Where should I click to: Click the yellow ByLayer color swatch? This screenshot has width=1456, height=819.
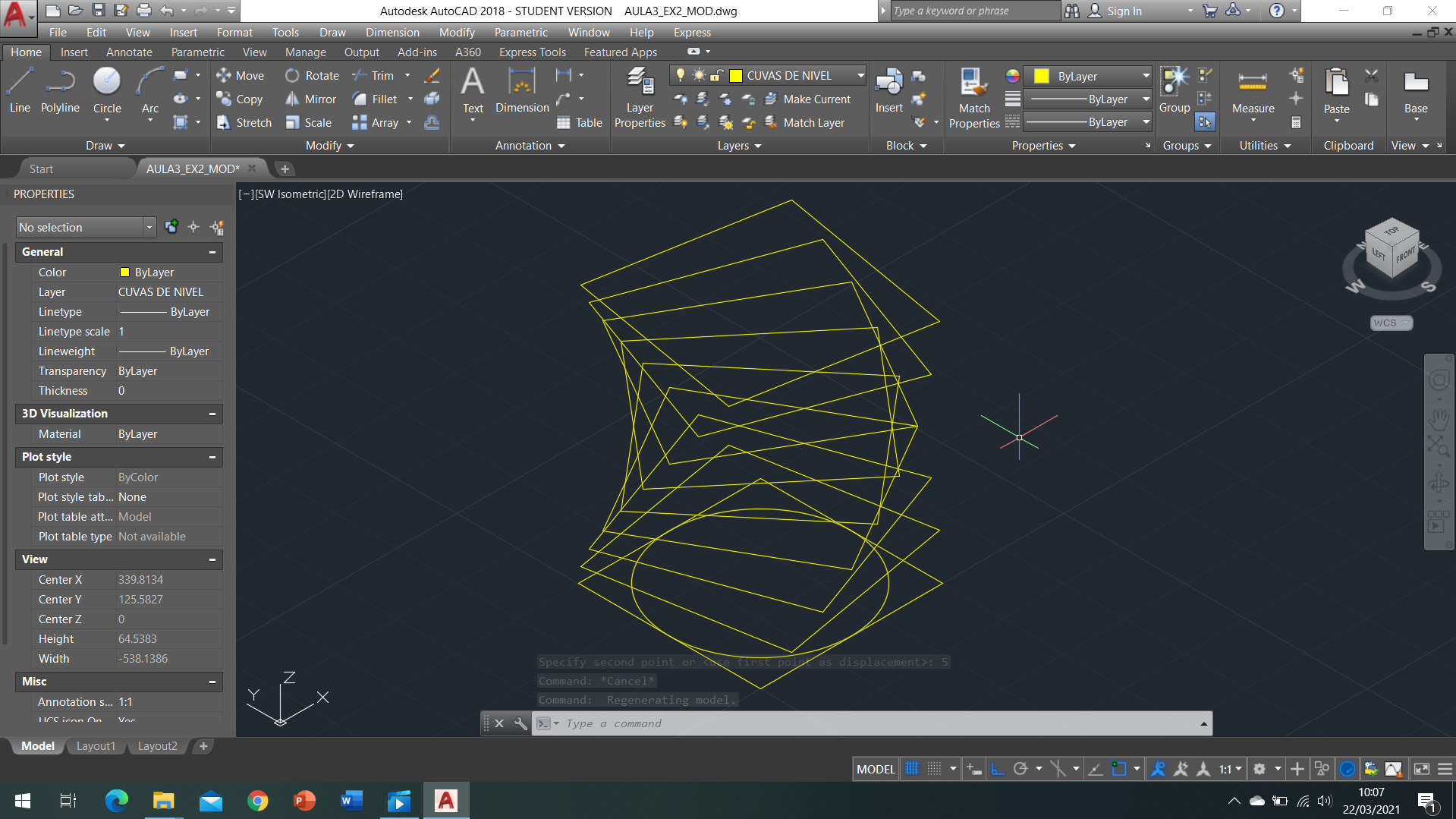point(1042,76)
